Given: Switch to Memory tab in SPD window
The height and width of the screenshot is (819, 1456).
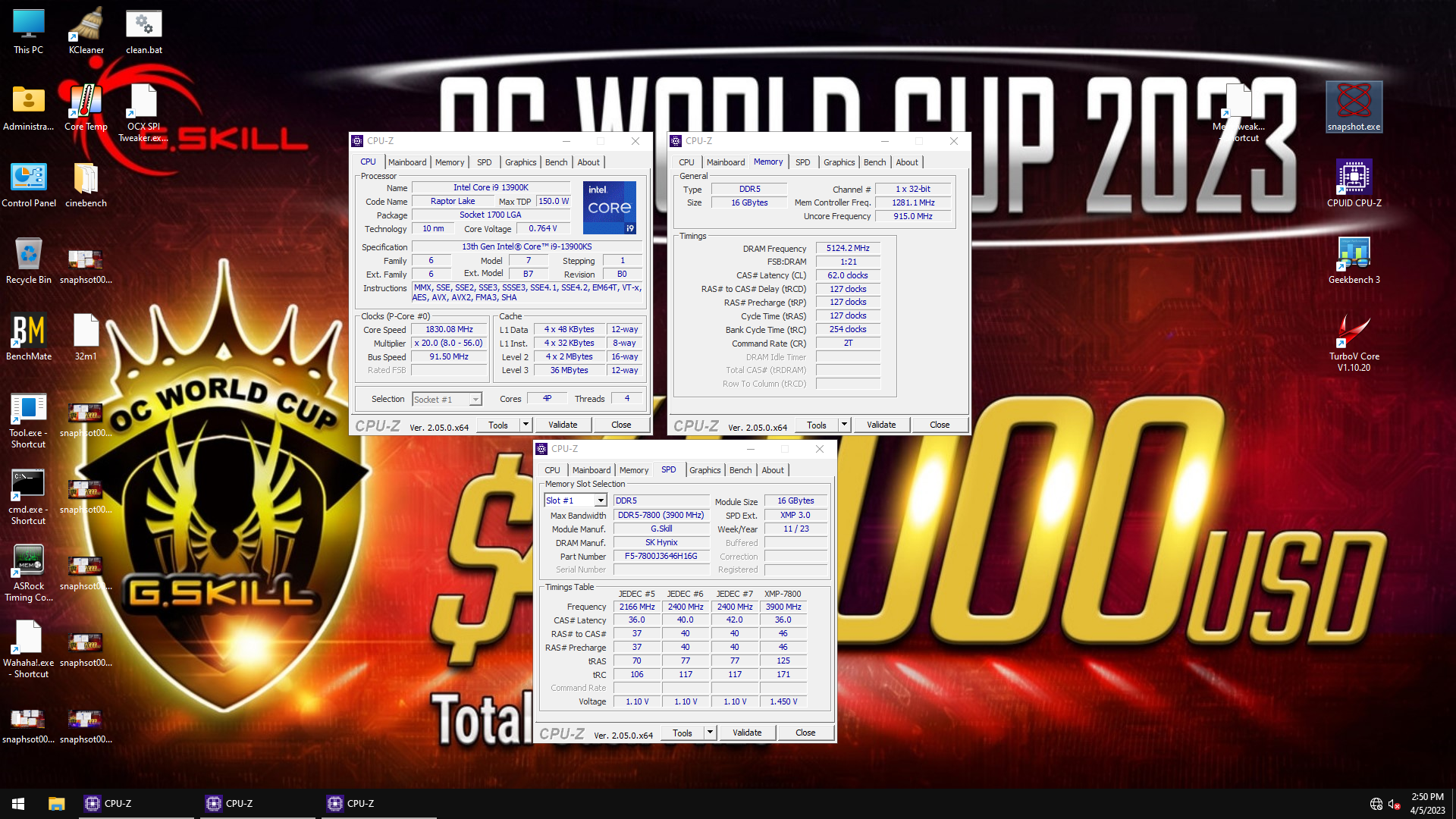Looking at the screenshot, I should 634,470.
